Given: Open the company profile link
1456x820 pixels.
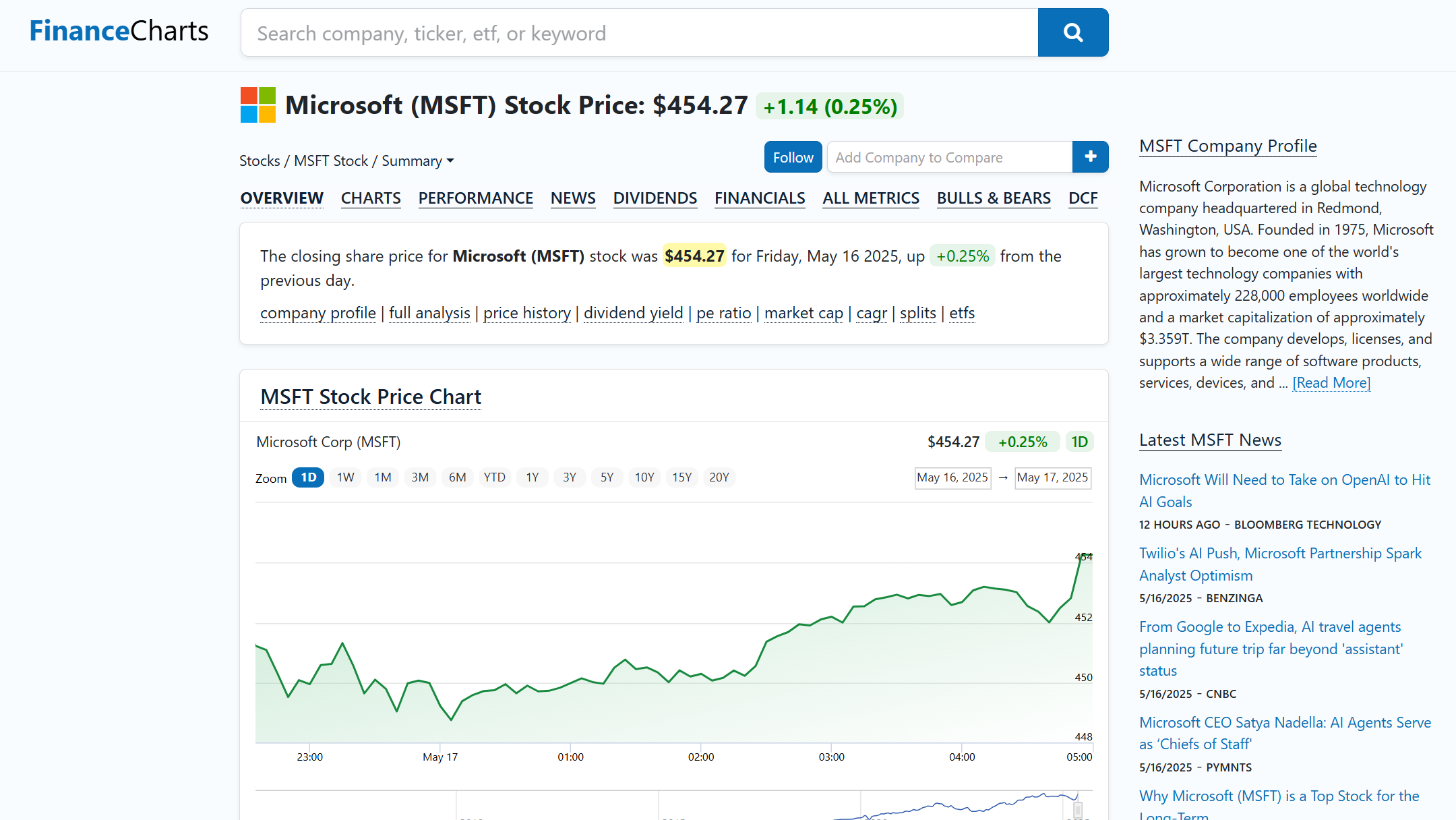Looking at the screenshot, I should coord(318,313).
